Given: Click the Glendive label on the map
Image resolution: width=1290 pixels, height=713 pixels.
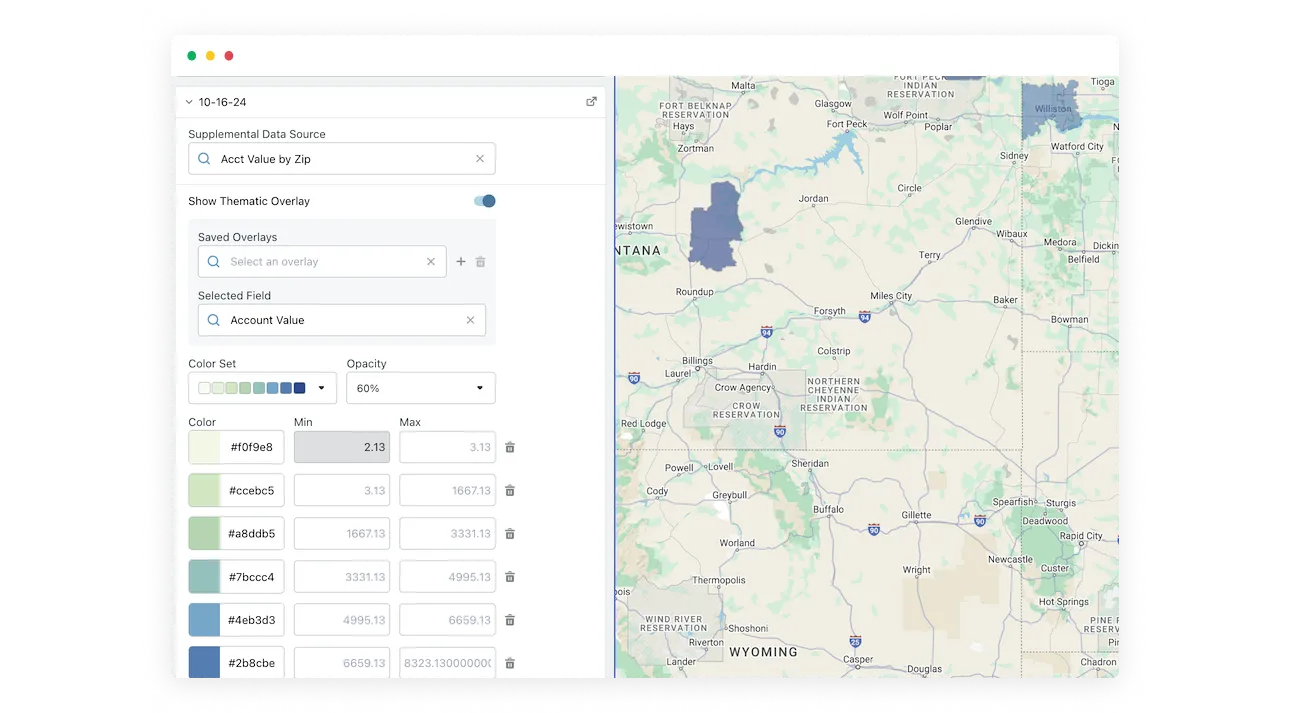Looking at the screenshot, I should coord(973,222).
